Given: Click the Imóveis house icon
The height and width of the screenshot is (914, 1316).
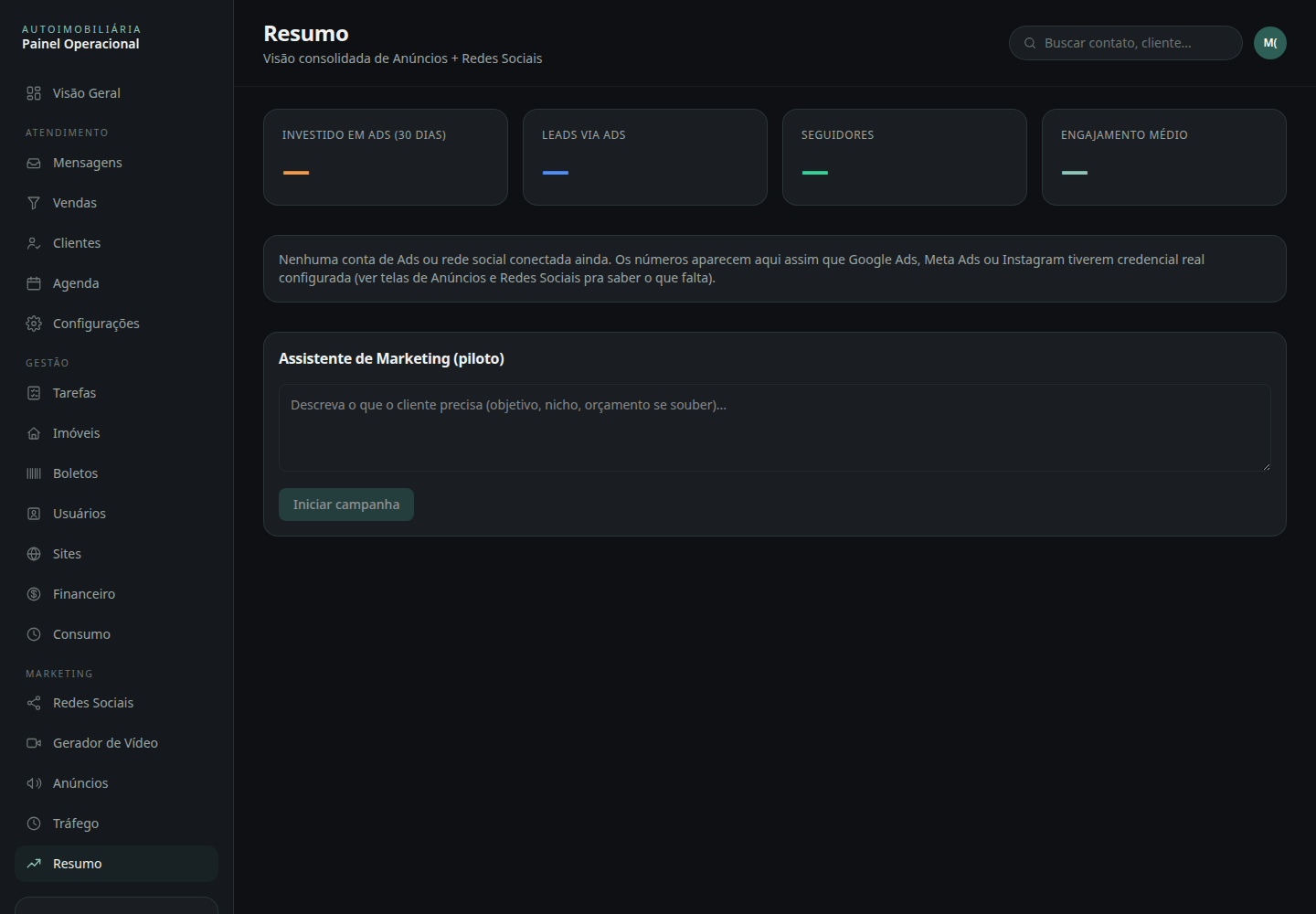Looking at the screenshot, I should click(x=34, y=433).
